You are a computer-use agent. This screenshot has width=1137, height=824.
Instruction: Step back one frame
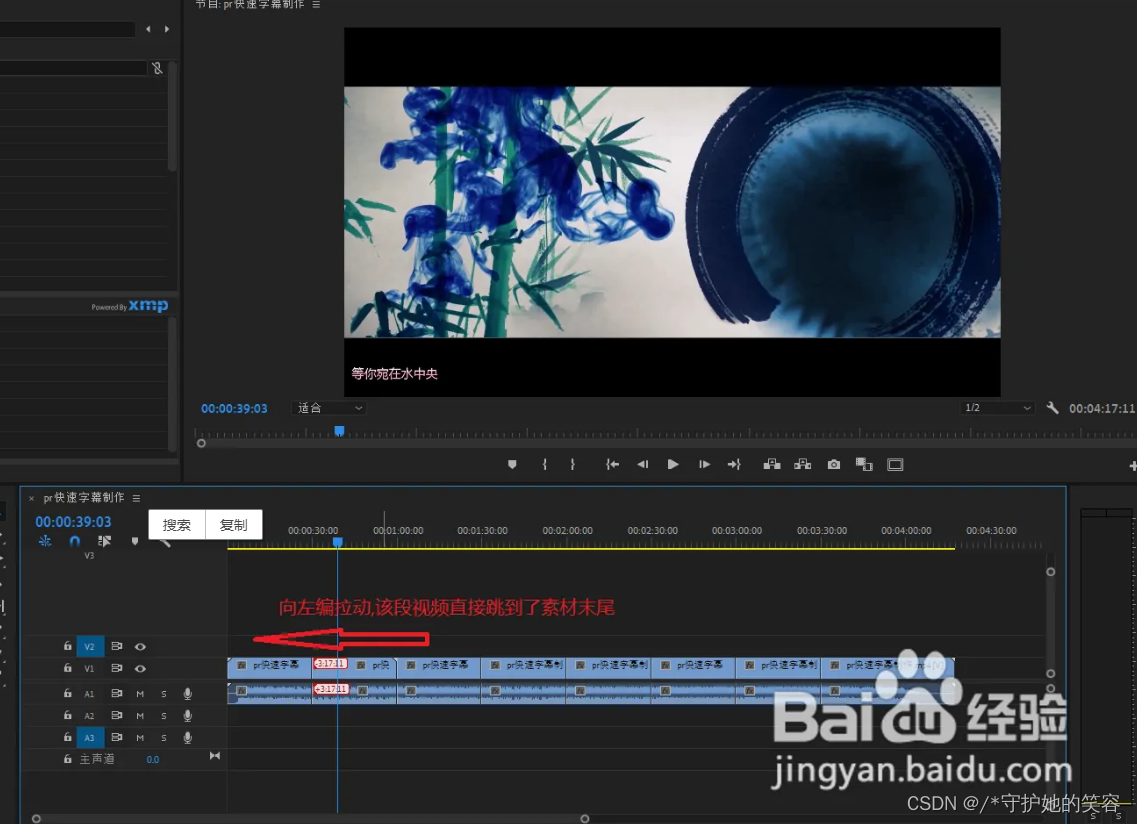point(642,464)
